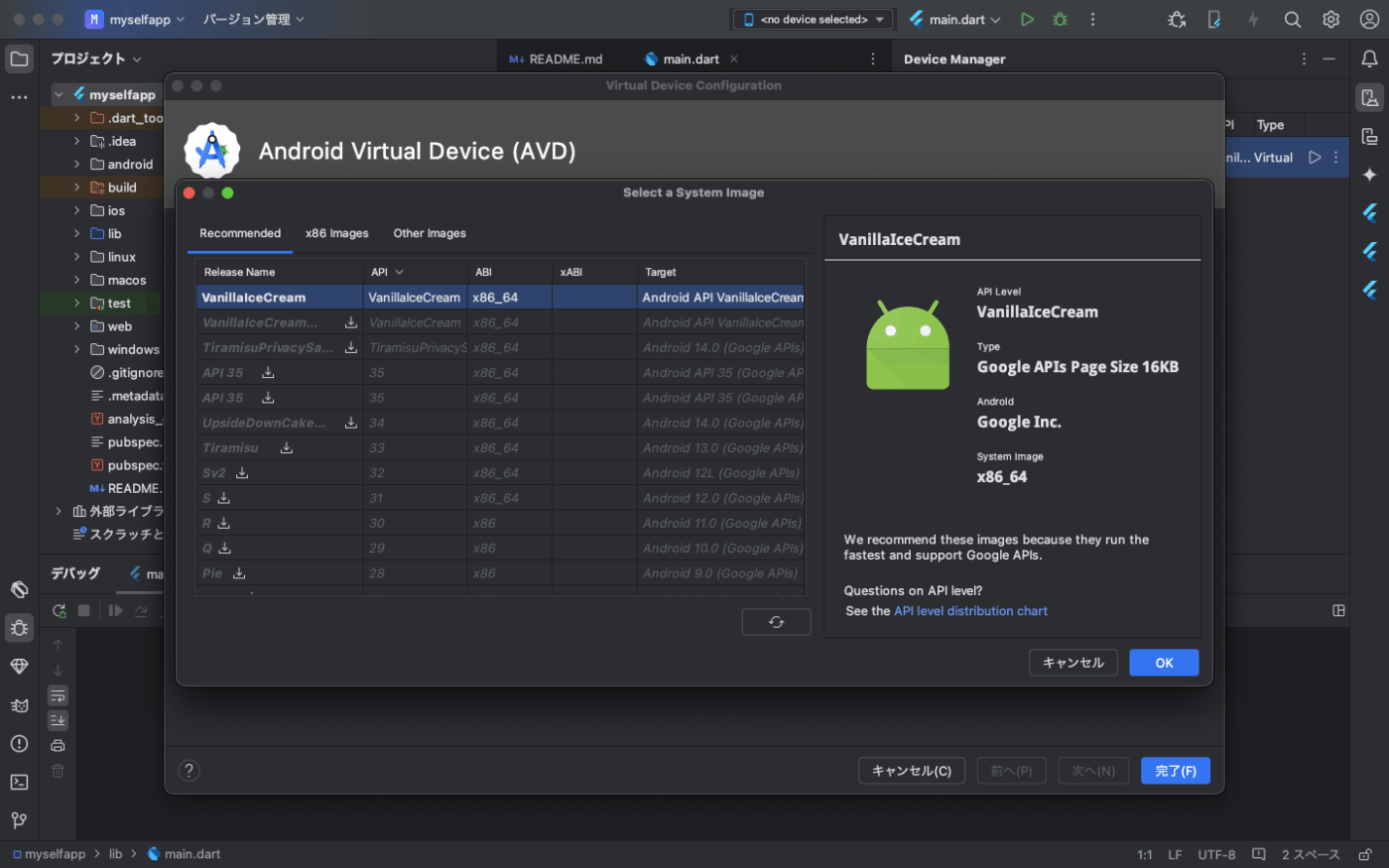This screenshot has width=1389, height=868.
Task: Expand the android folder in project tree
Action: click(76, 164)
